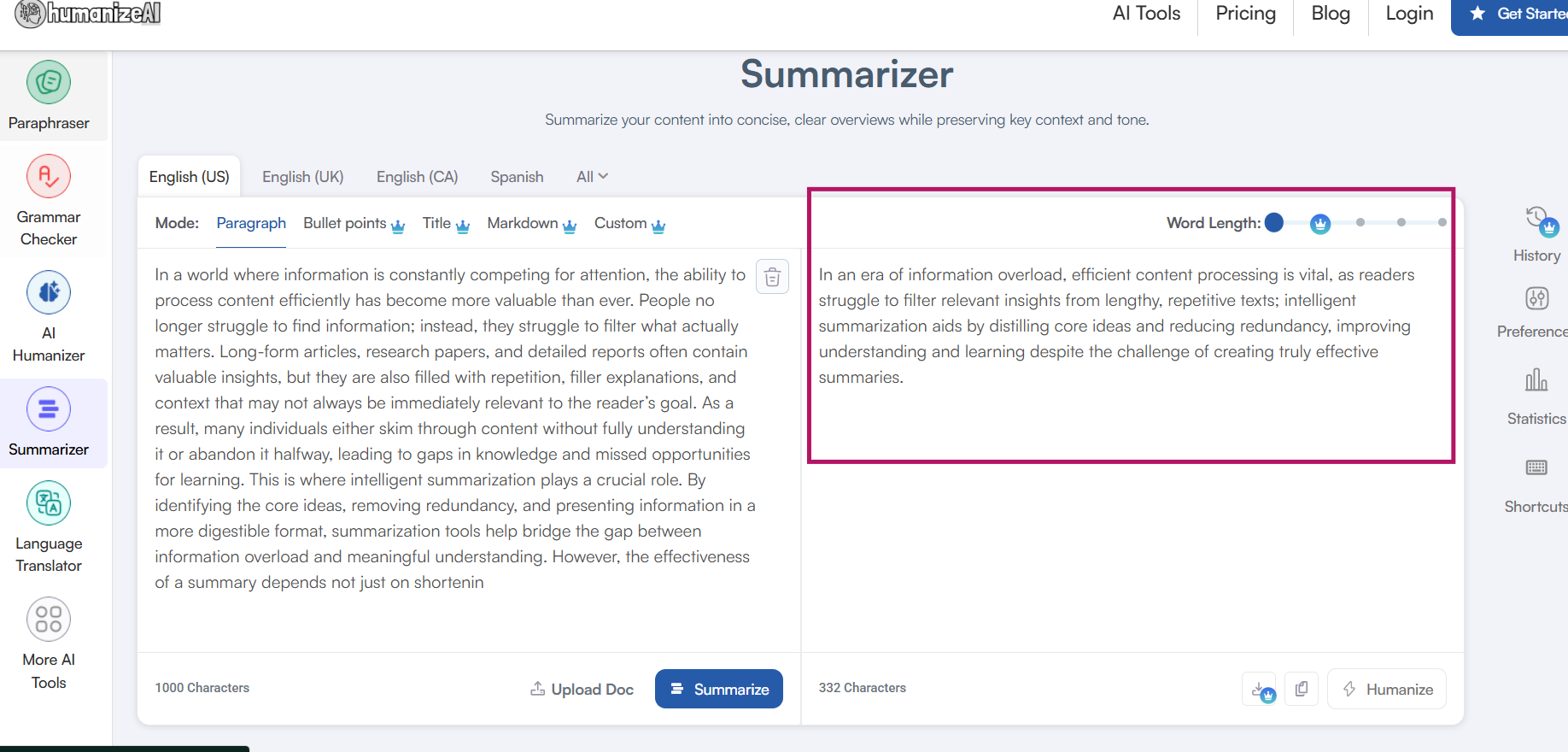
Task: Open the Paraphraser tool icon
Action: tap(49, 83)
